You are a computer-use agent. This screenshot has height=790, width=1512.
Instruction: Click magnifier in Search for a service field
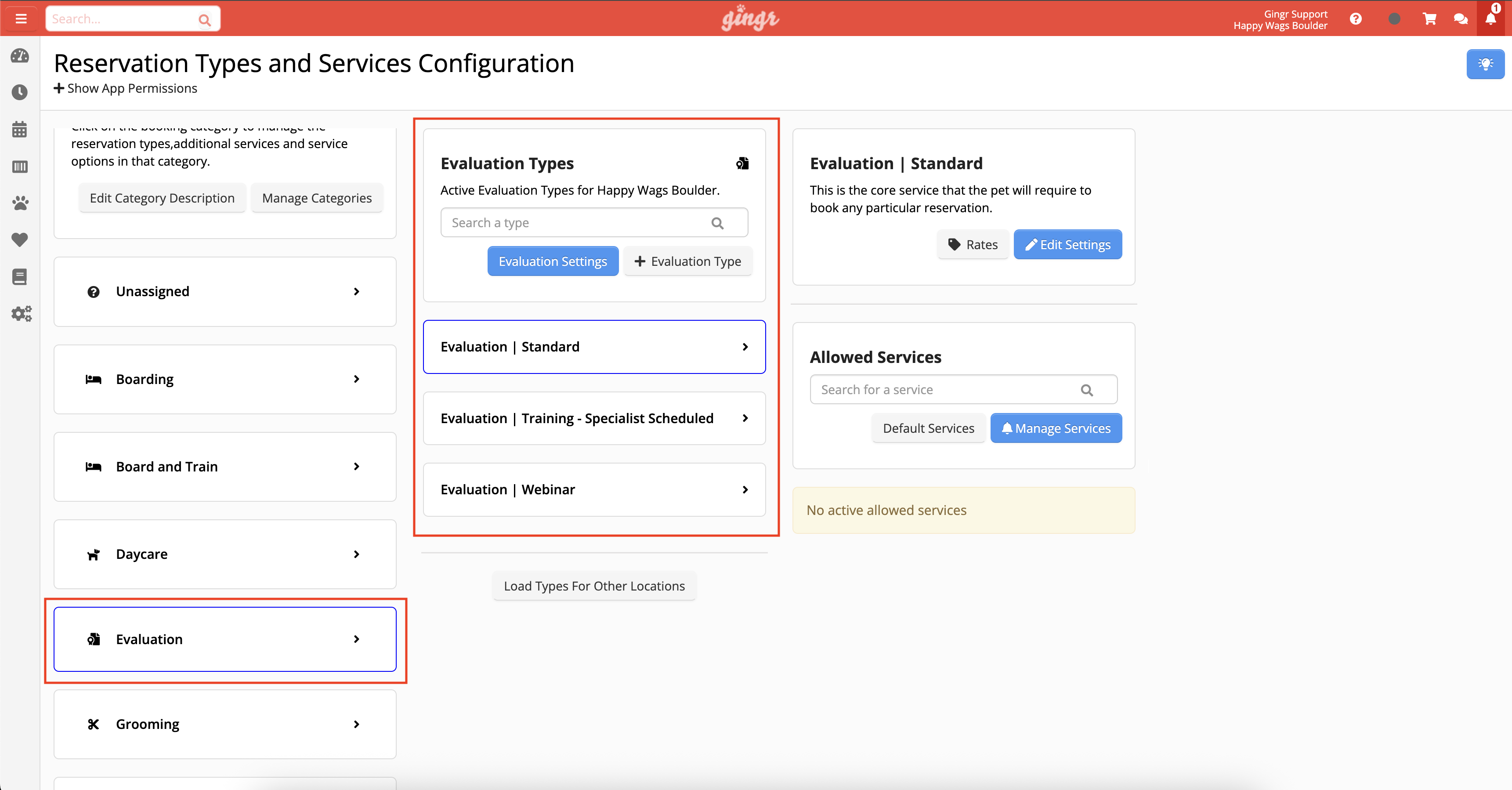coord(1086,390)
